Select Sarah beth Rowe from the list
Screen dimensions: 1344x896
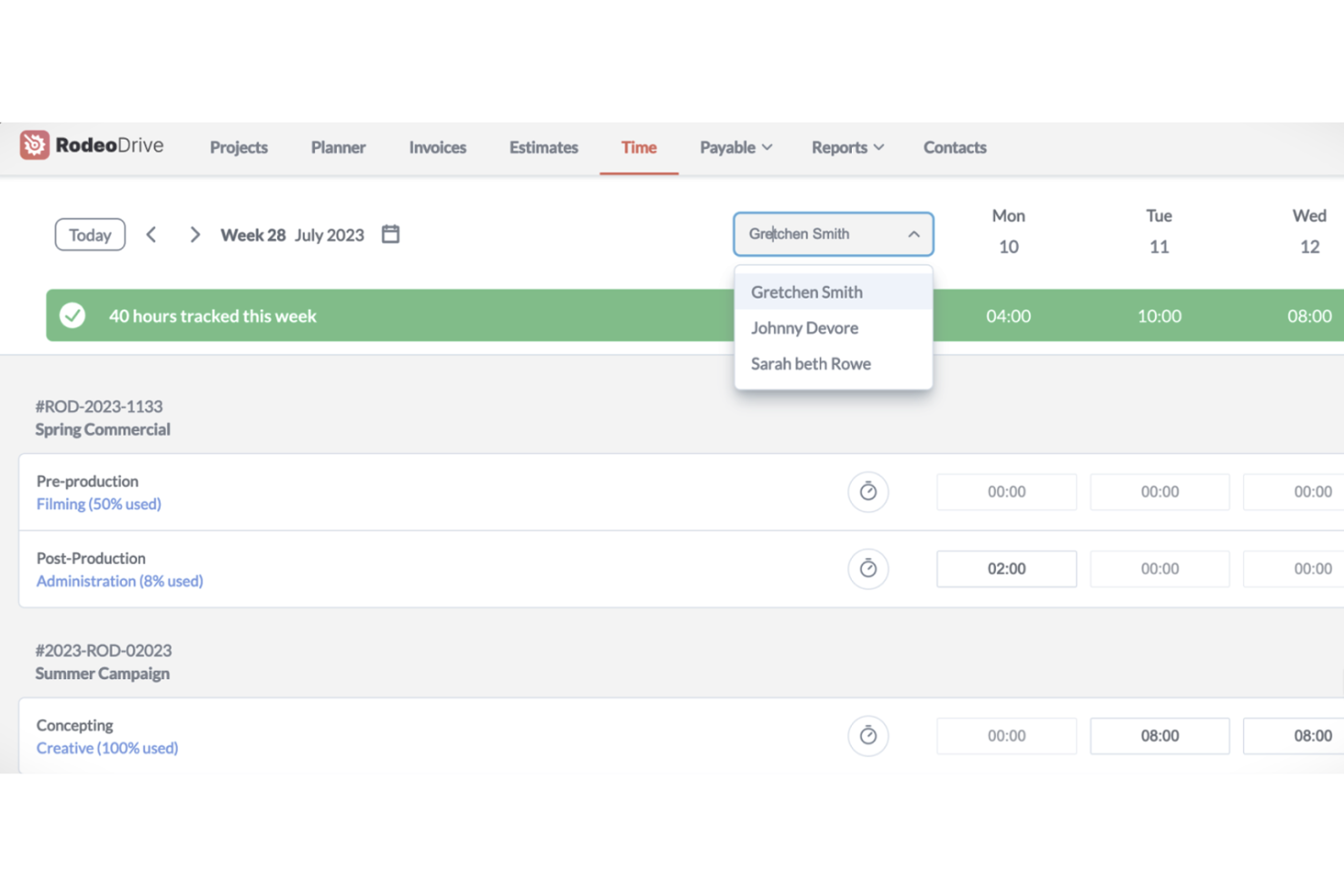point(833,363)
